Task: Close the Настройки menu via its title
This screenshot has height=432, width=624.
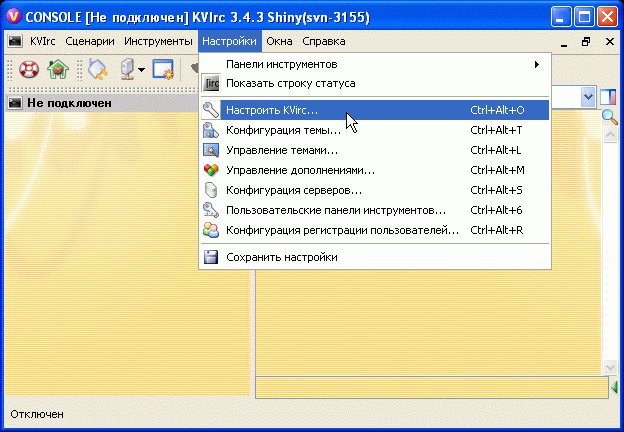Action: point(230,41)
